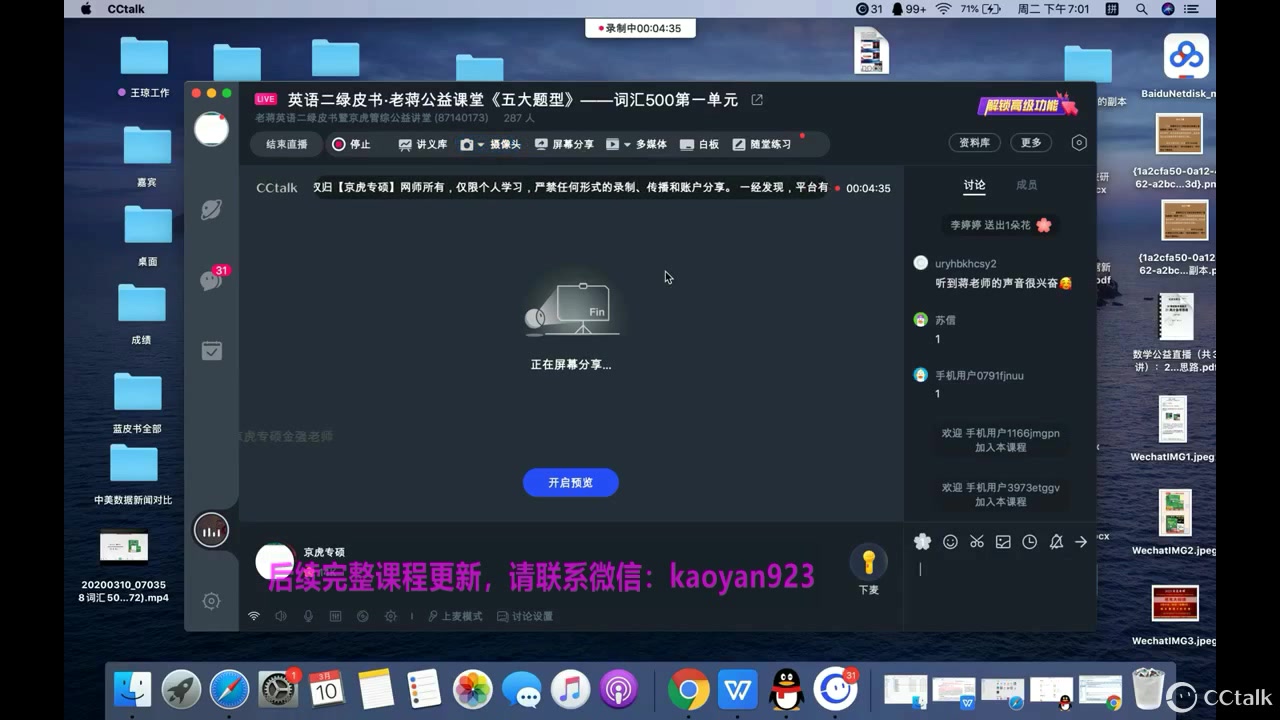Click the audio bars round icon in sidebar

click(211, 530)
